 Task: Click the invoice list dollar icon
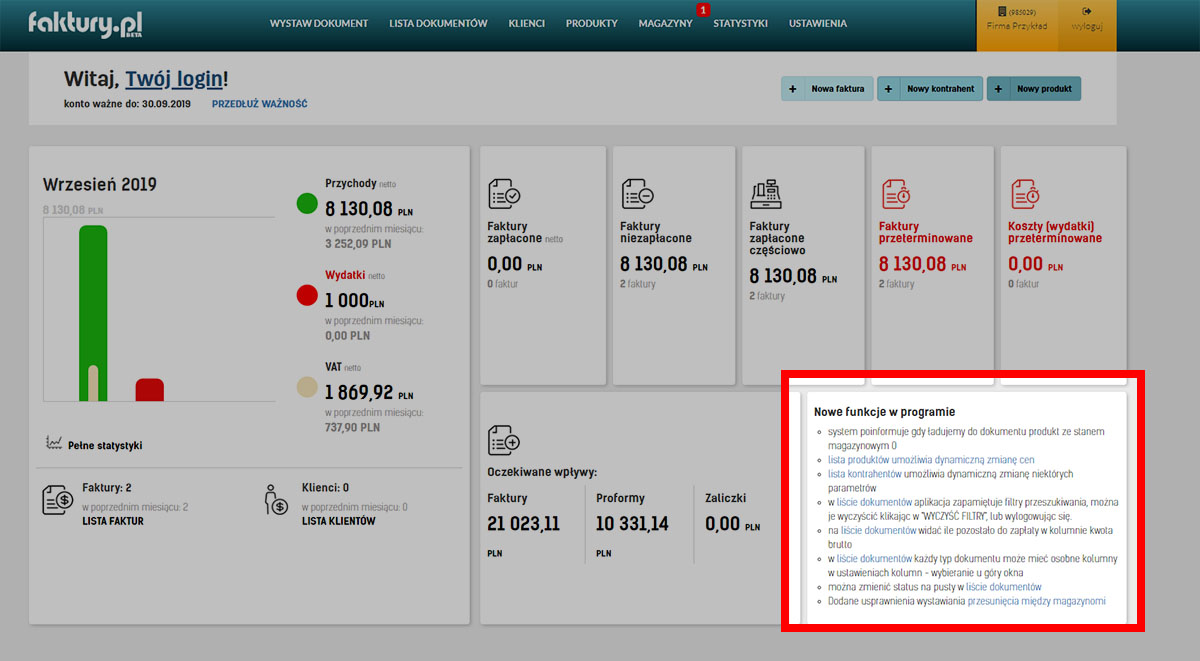pyautogui.click(x=55, y=499)
